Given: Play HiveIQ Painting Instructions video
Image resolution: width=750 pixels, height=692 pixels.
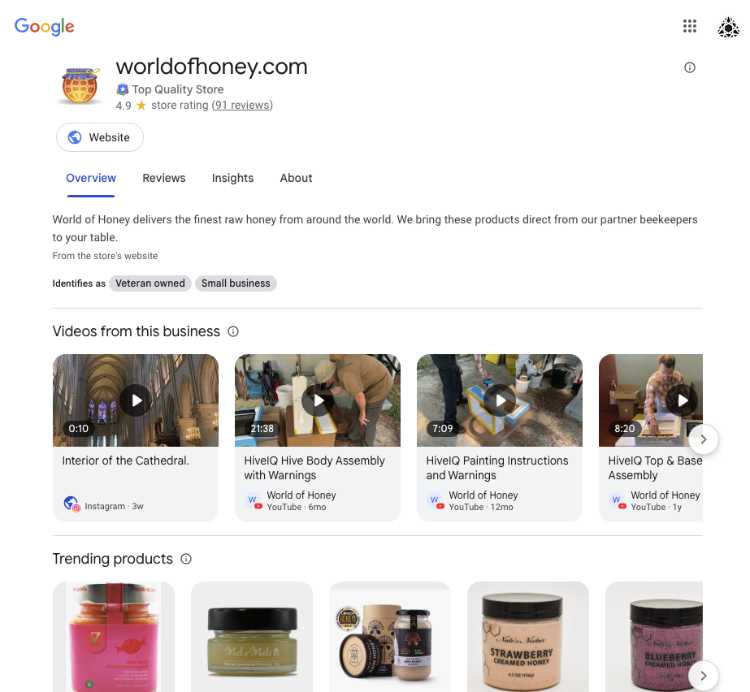Looking at the screenshot, I should click(x=500, y=400).
